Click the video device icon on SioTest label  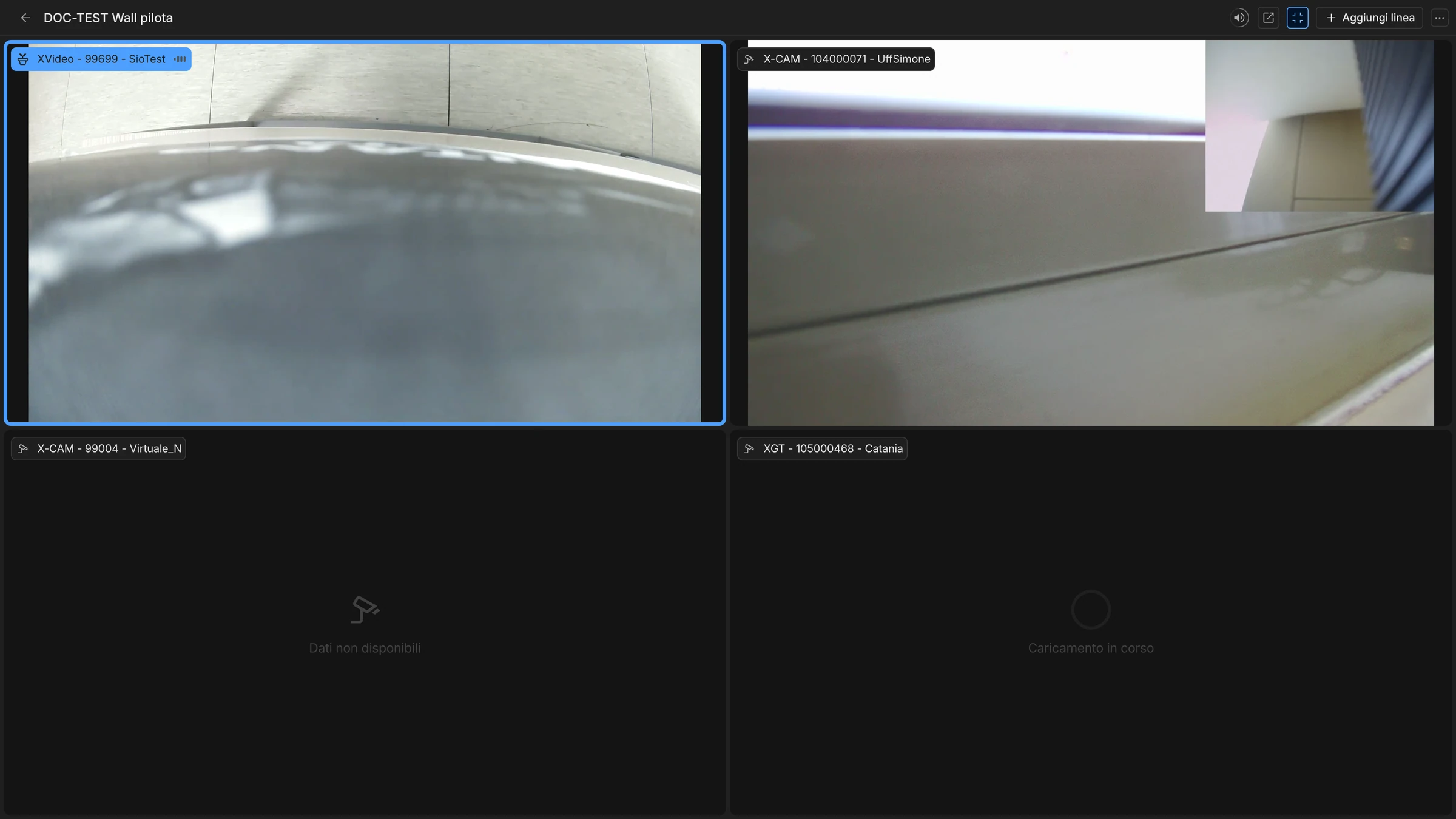point(23,59)
